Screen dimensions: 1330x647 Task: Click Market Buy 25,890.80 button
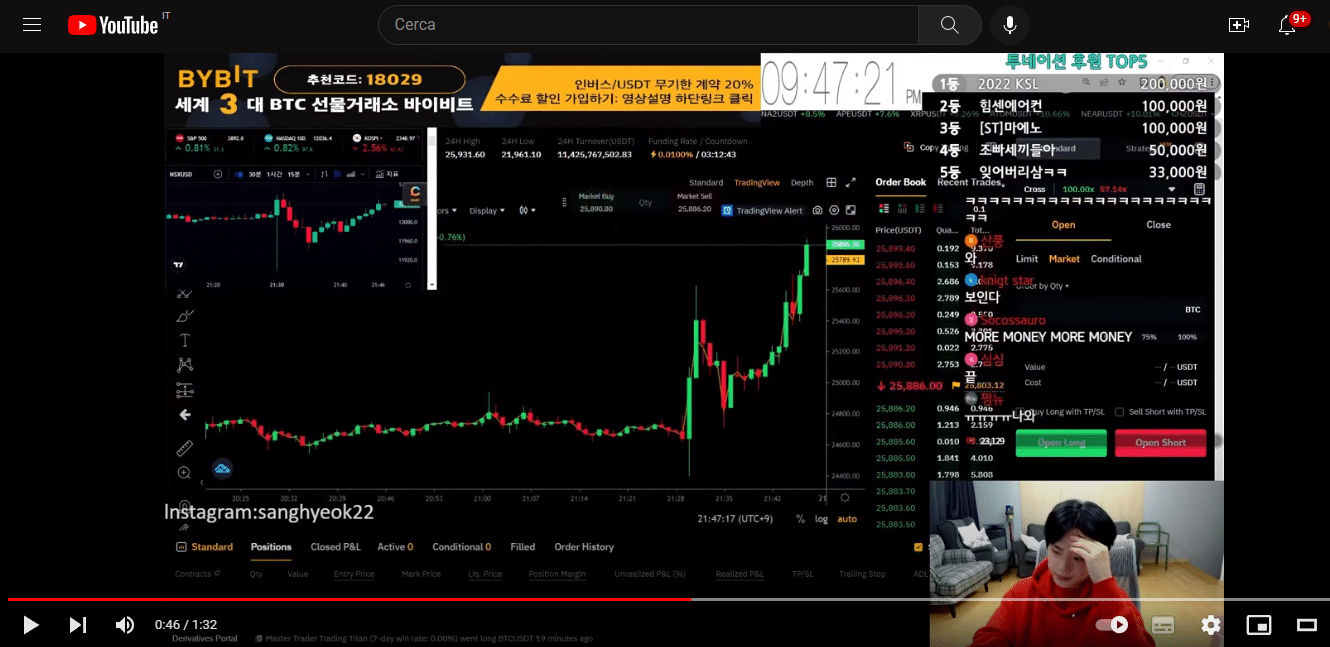click(x=596, y=202)
